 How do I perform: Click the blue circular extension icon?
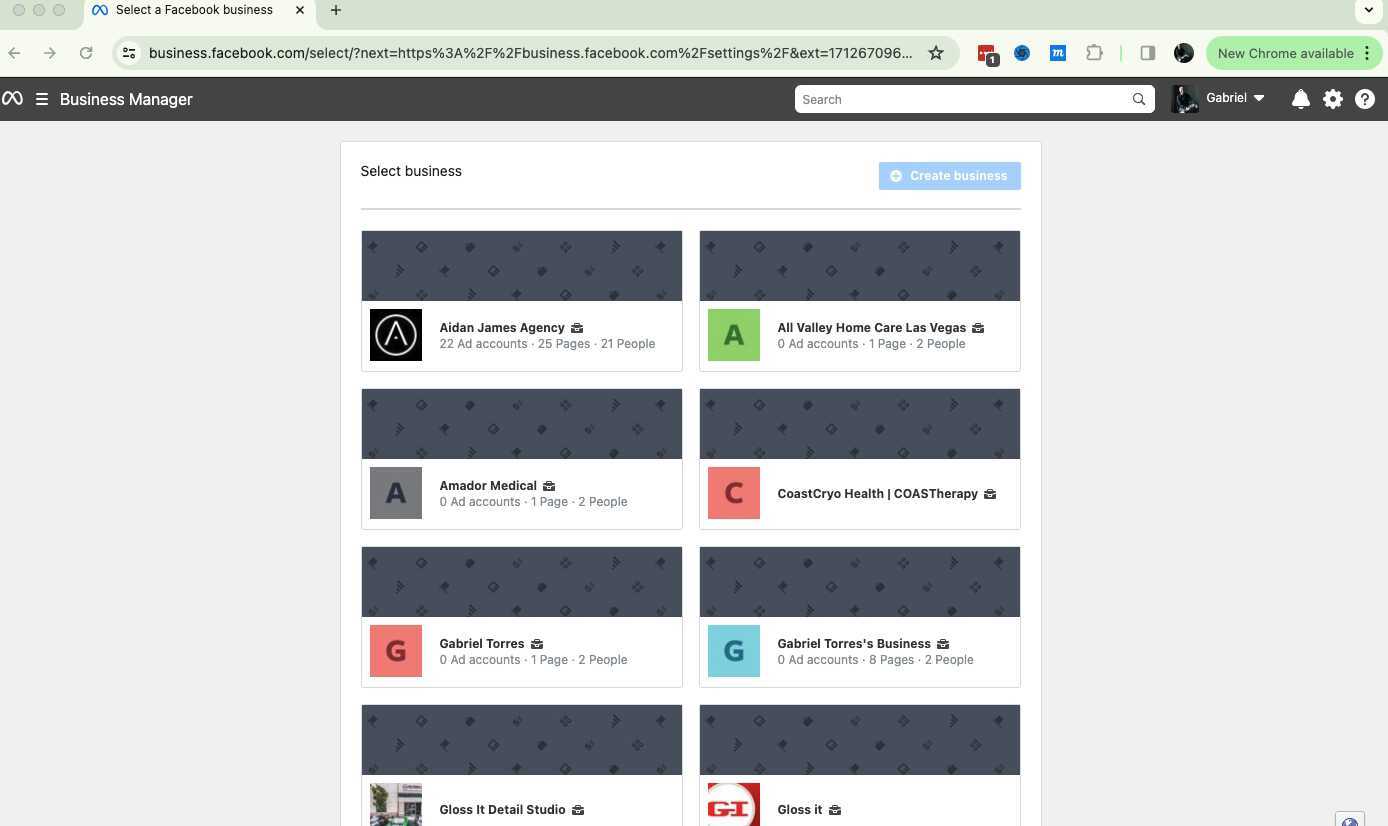[1022, 53]
